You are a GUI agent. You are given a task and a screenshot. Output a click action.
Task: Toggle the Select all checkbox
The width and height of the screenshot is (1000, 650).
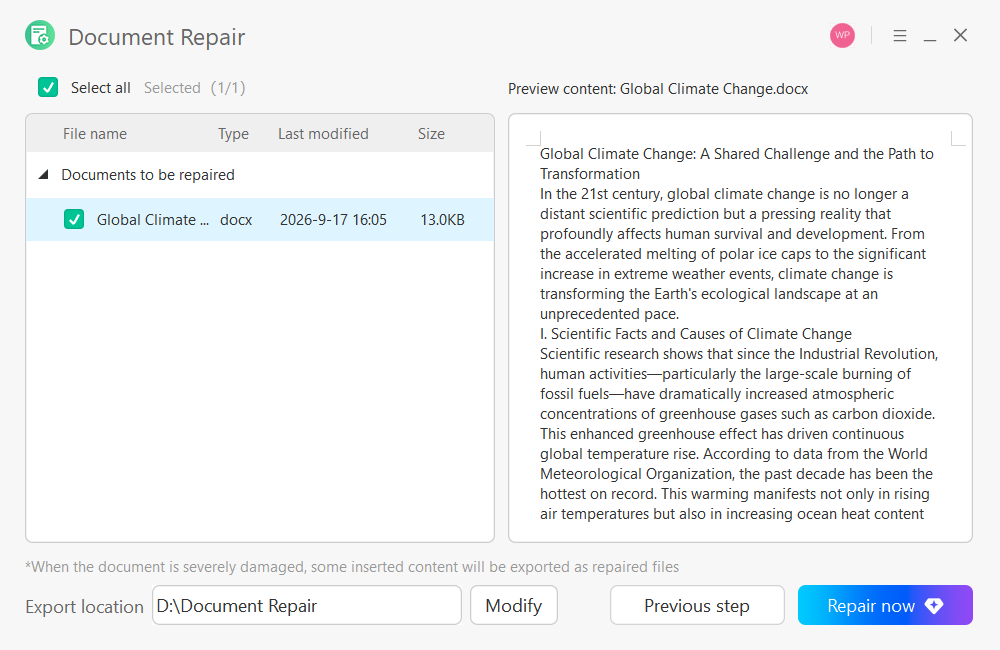[48, 87]
